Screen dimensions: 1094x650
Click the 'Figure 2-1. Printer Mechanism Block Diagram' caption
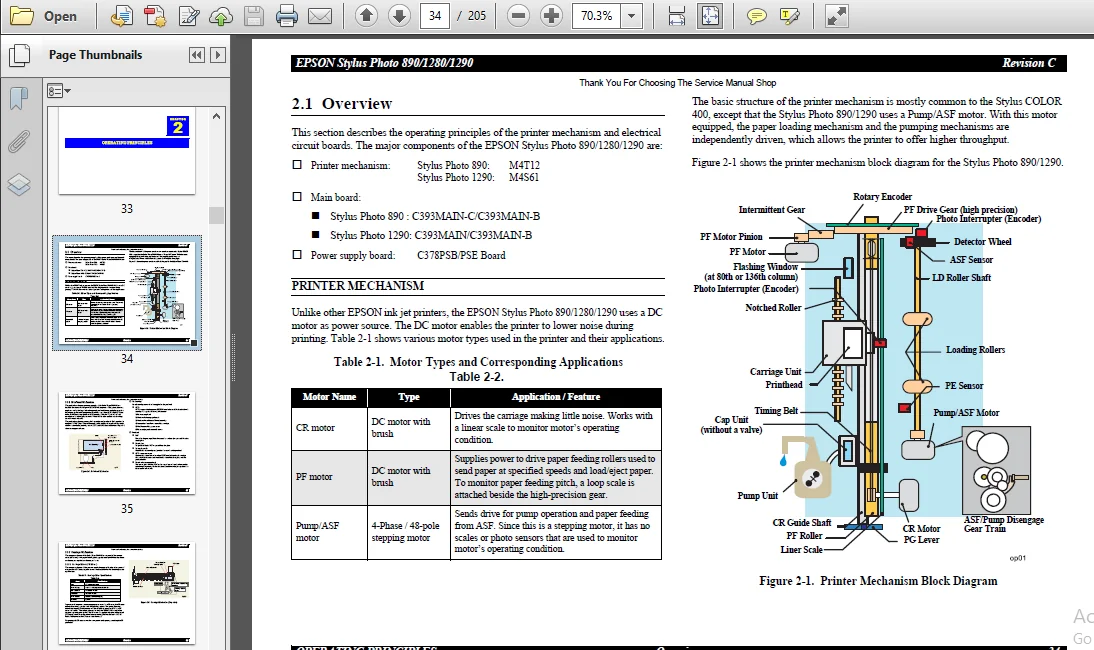coord(878,581)
